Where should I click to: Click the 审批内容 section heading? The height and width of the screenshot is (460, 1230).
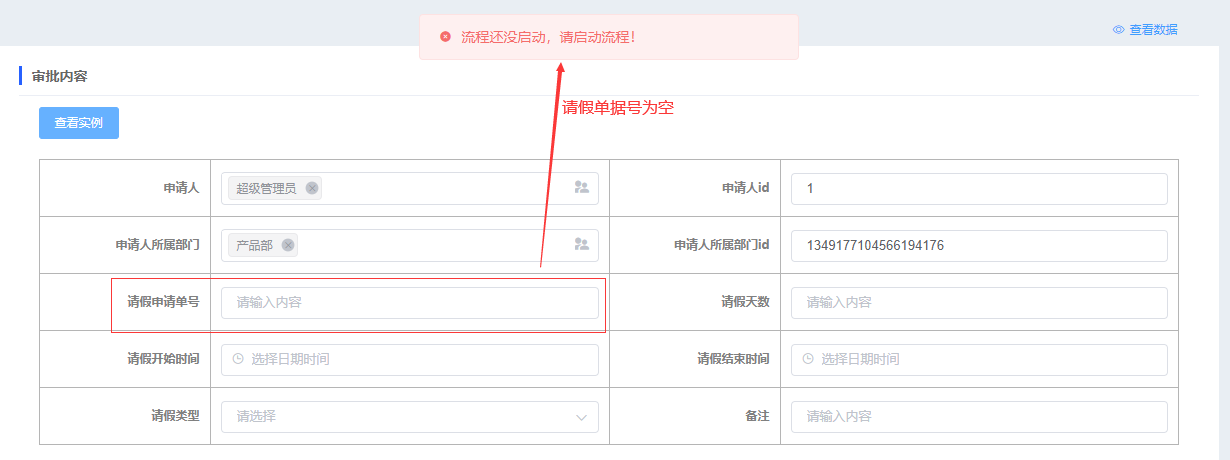click(59, 76)
